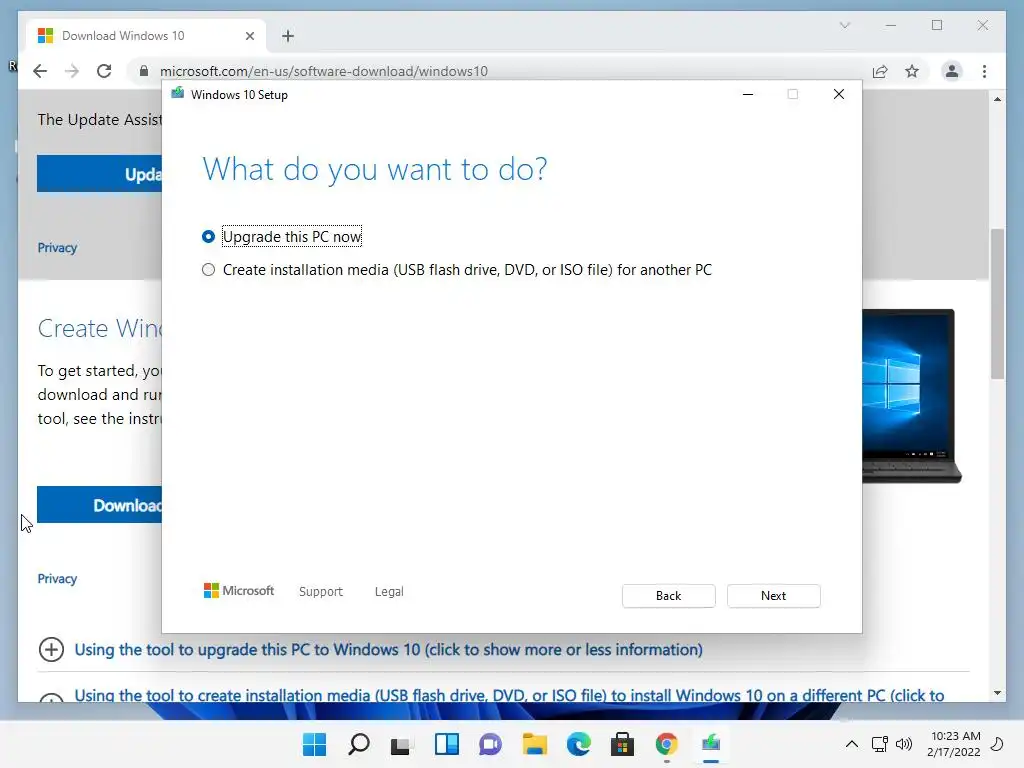Click the Windows 10 laptop image
The height and width of the screenshot is (768, 1024).
click(912, 396)
